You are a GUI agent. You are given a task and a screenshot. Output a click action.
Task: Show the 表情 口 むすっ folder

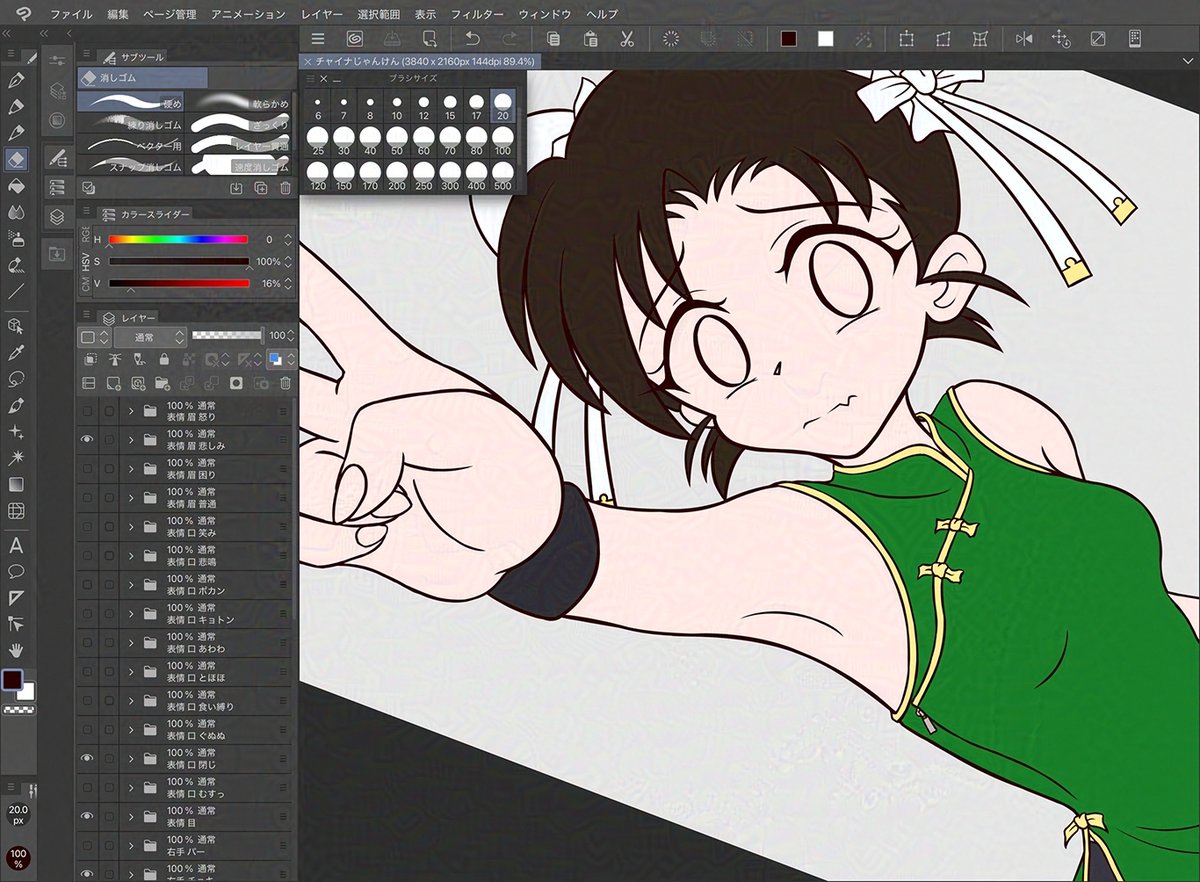pos(88,788)
